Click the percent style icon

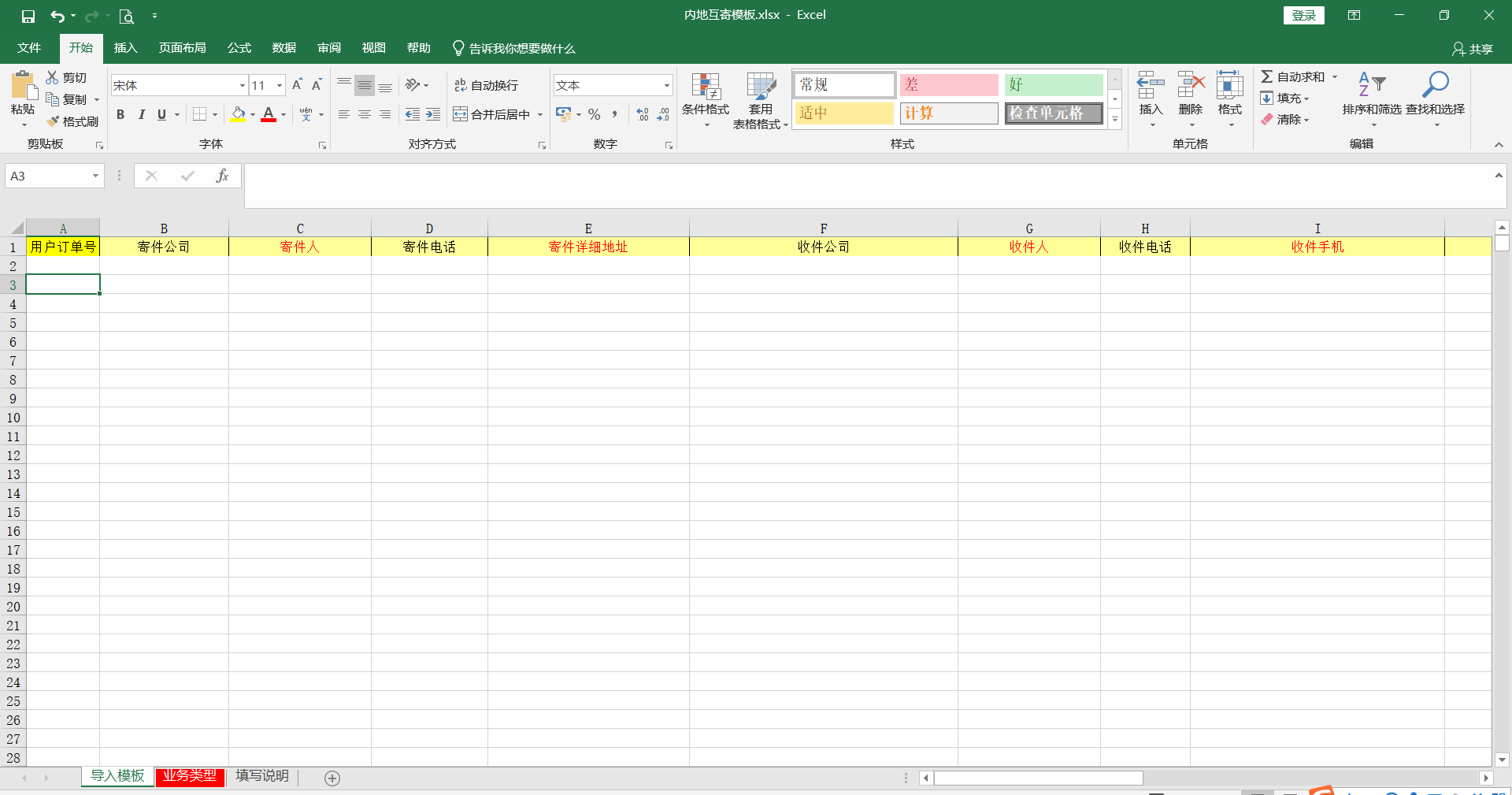[x=595, y=114]
